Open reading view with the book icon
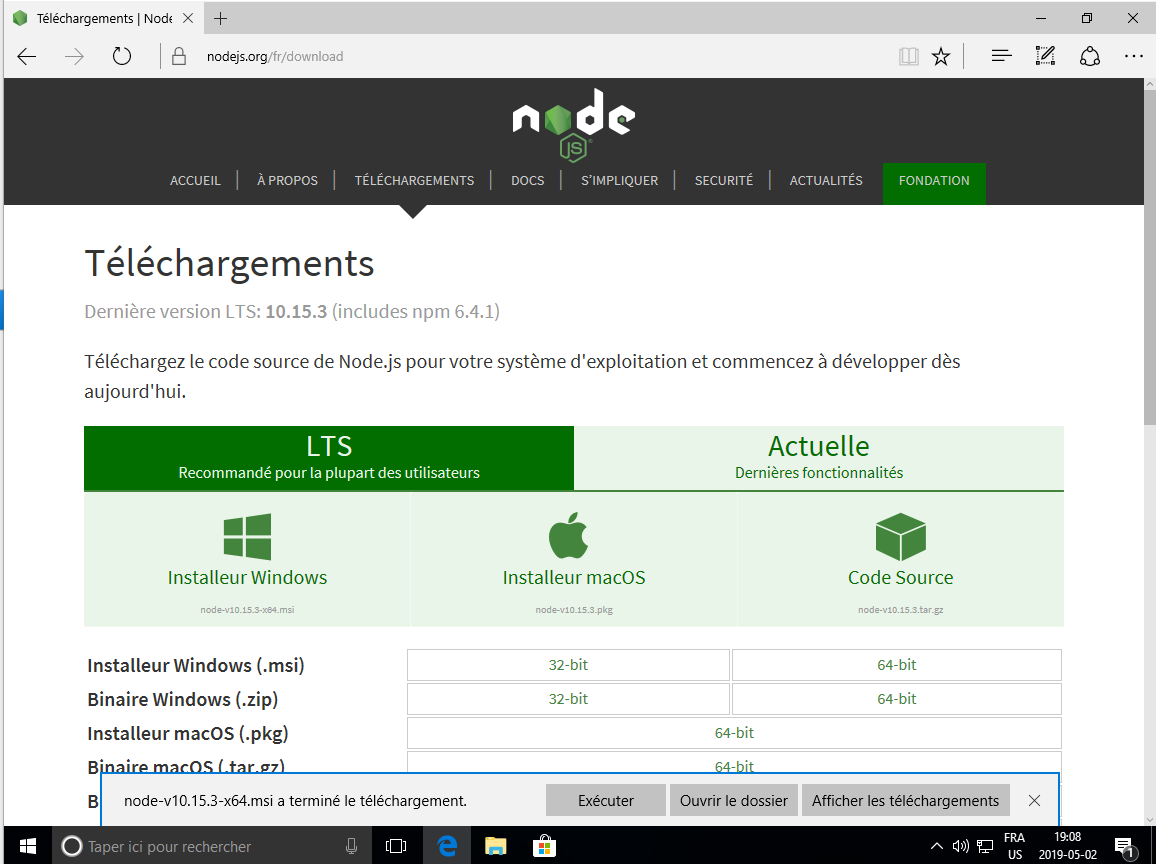 [x=908, y=57]
